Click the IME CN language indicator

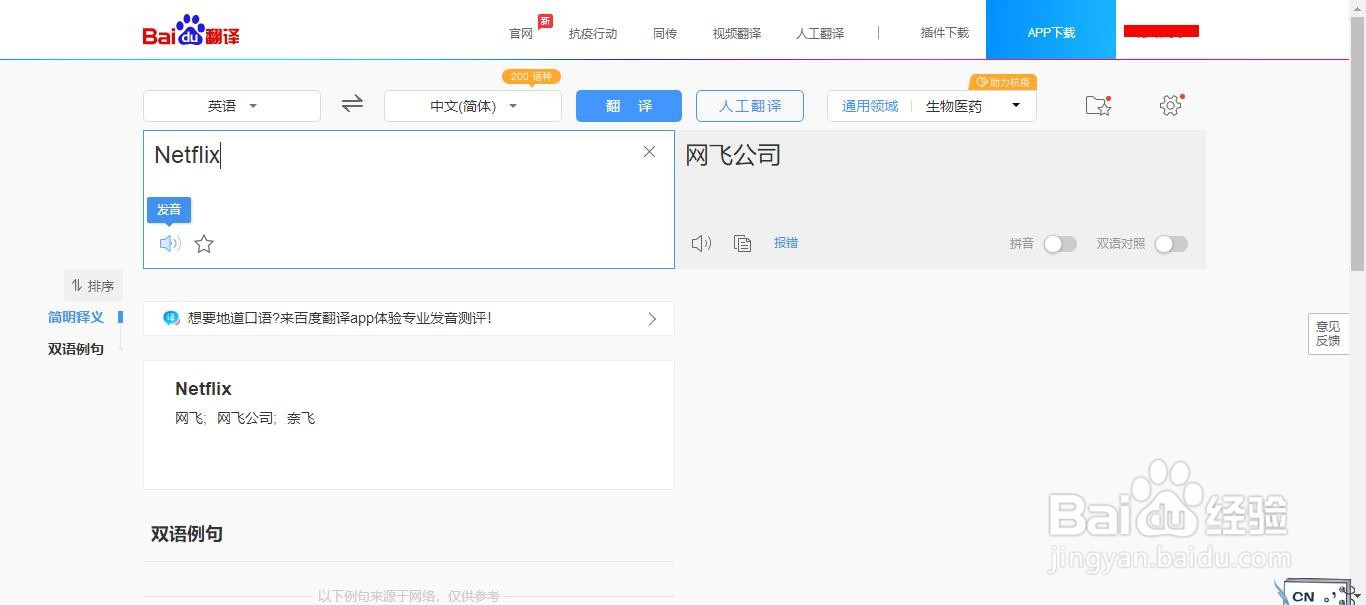1303,596
